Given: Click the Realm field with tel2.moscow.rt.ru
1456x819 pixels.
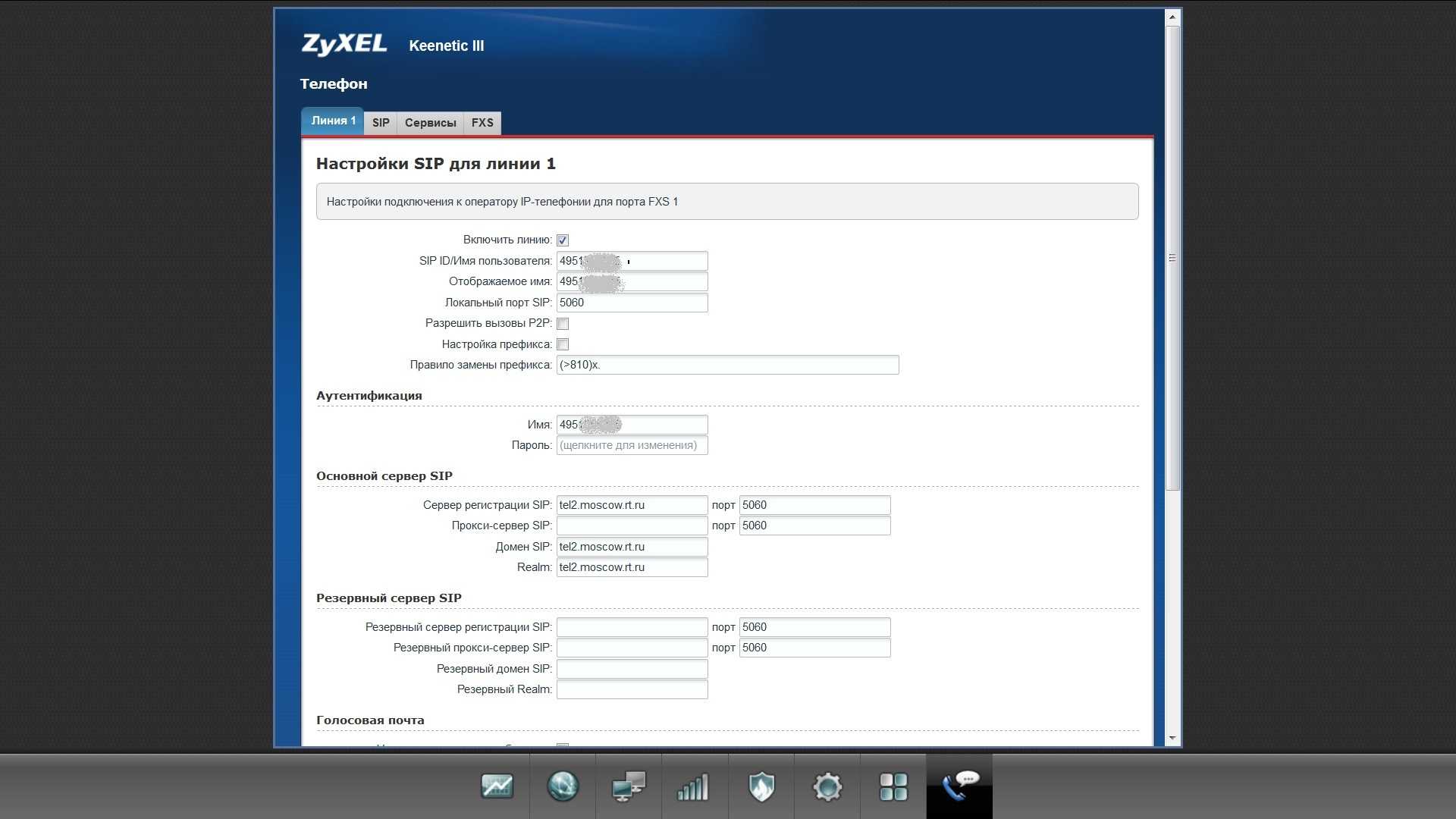Looking at the screenshot, I should [x=632, y=567].
